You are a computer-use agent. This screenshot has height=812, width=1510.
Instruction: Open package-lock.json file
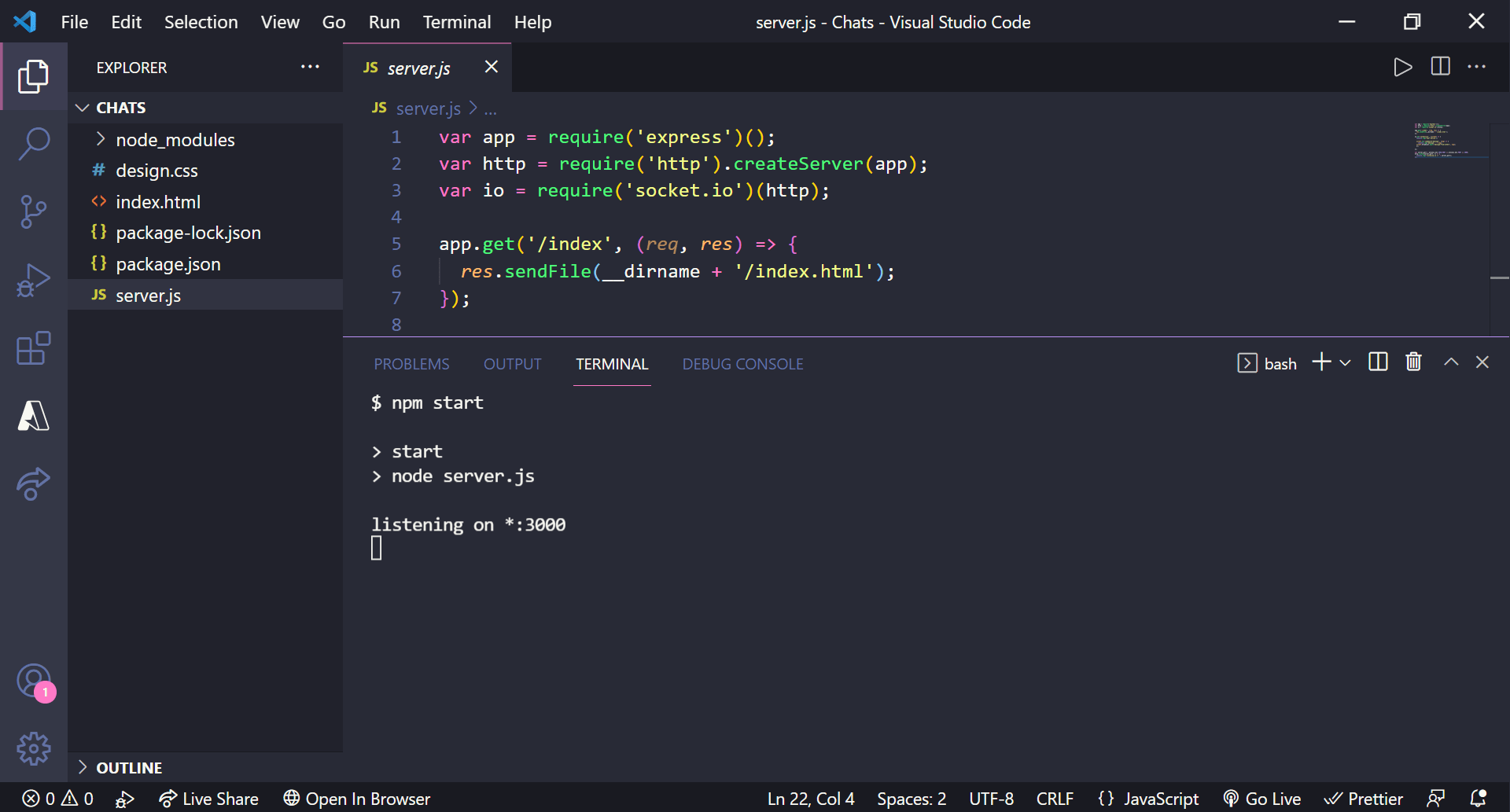tap(205, 233)
